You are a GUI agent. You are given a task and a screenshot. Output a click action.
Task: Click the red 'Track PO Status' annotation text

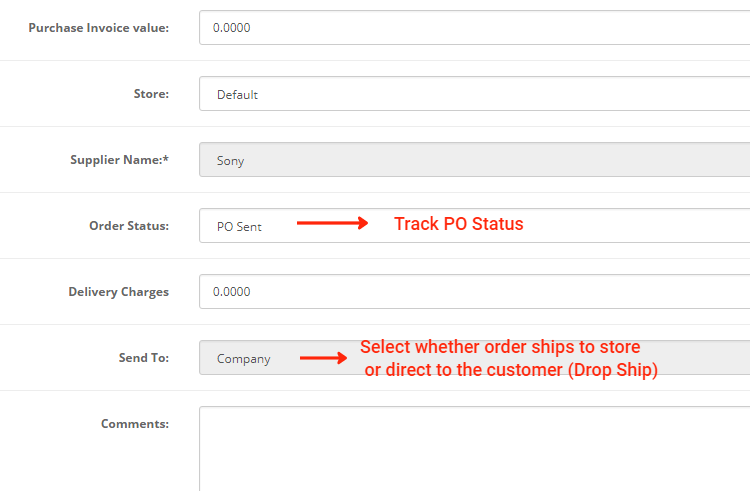pyautogui.click(x=458, y=224)
